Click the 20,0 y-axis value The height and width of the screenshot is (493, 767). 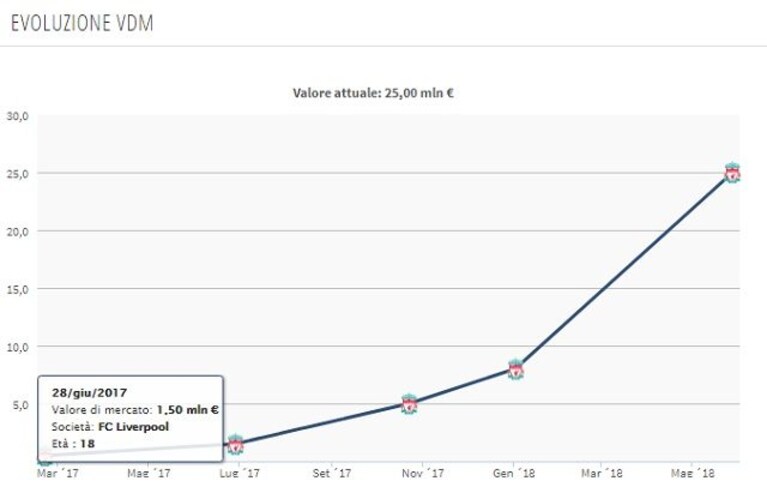coord(18,232)
